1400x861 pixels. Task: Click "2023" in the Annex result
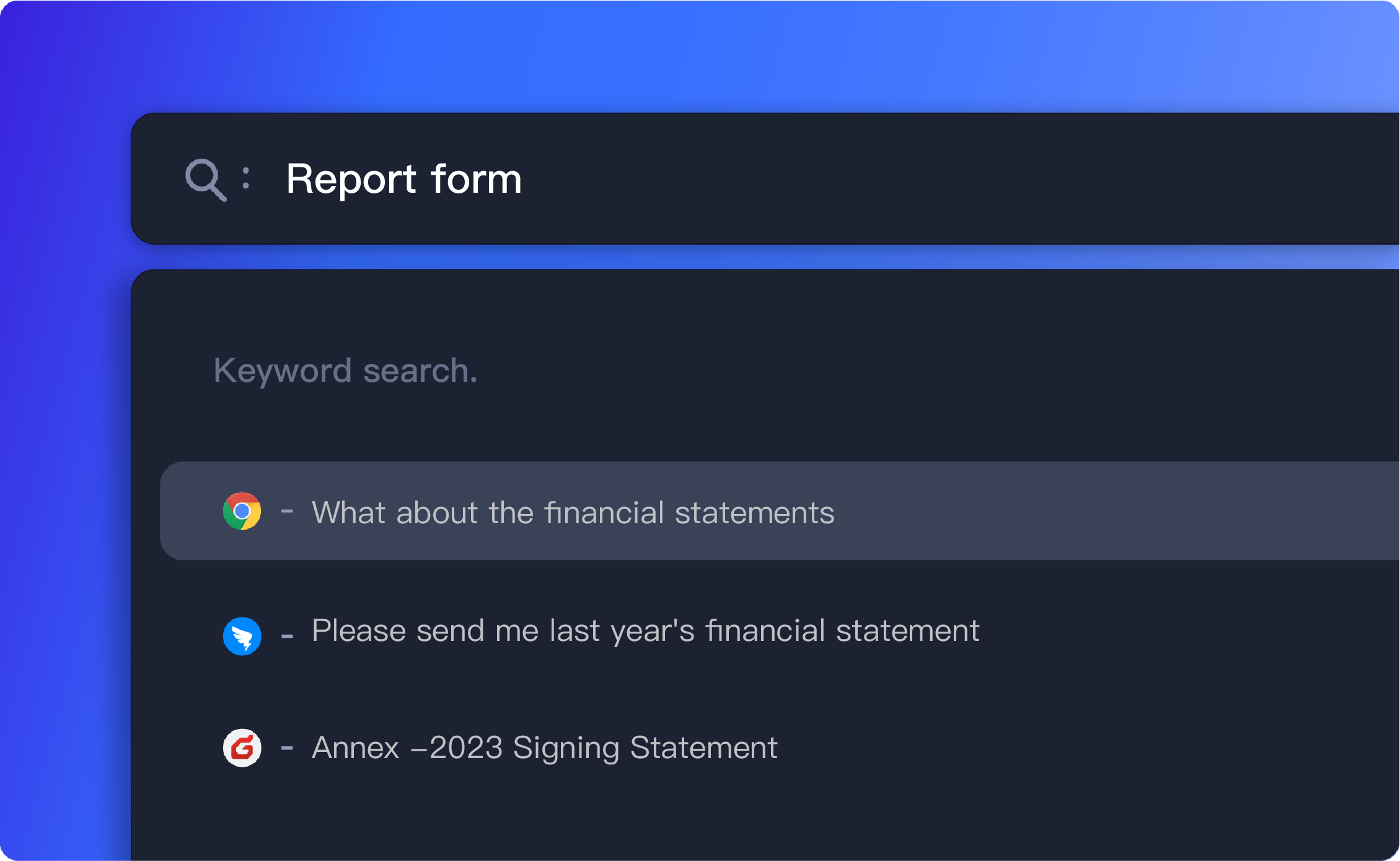pos(465,748)
